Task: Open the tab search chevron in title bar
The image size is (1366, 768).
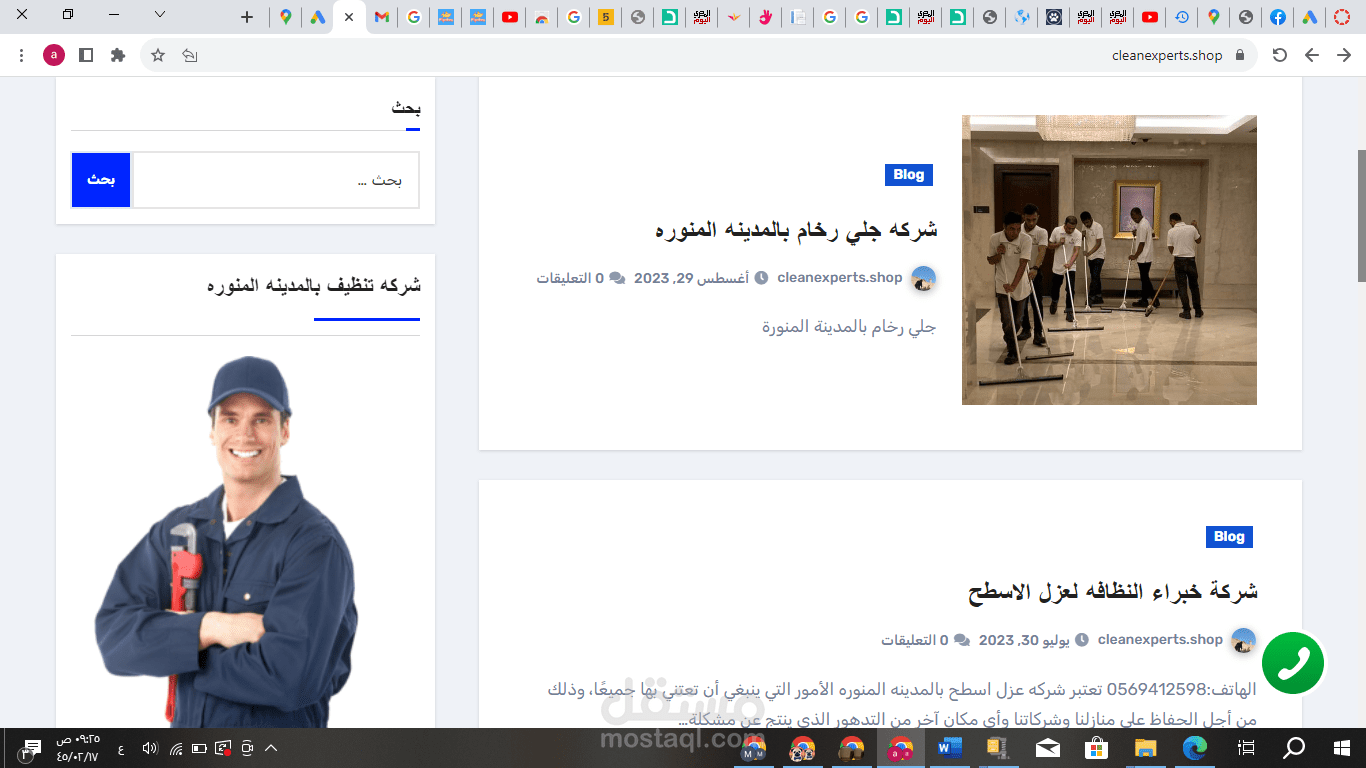Action: coord(159,14)
